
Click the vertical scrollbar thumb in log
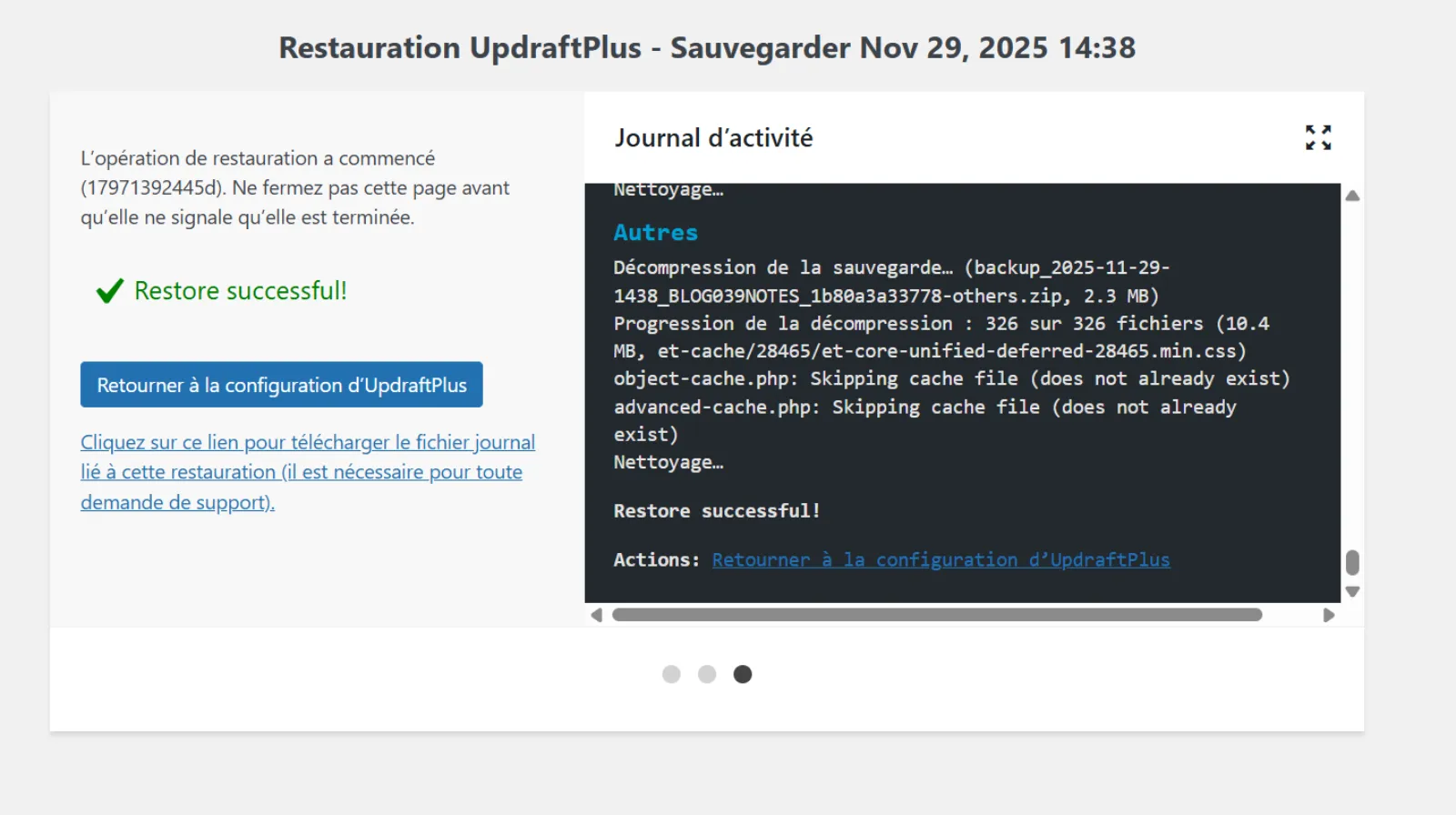click(1352, 563)
